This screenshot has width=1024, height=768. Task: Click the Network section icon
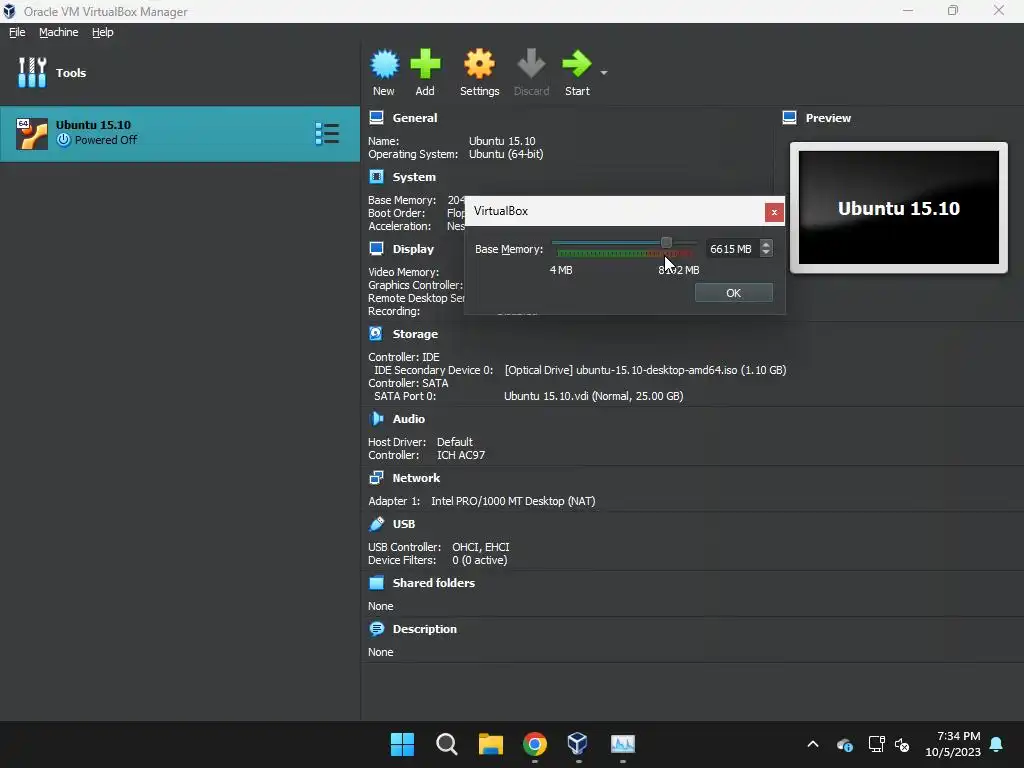point(376,477)
